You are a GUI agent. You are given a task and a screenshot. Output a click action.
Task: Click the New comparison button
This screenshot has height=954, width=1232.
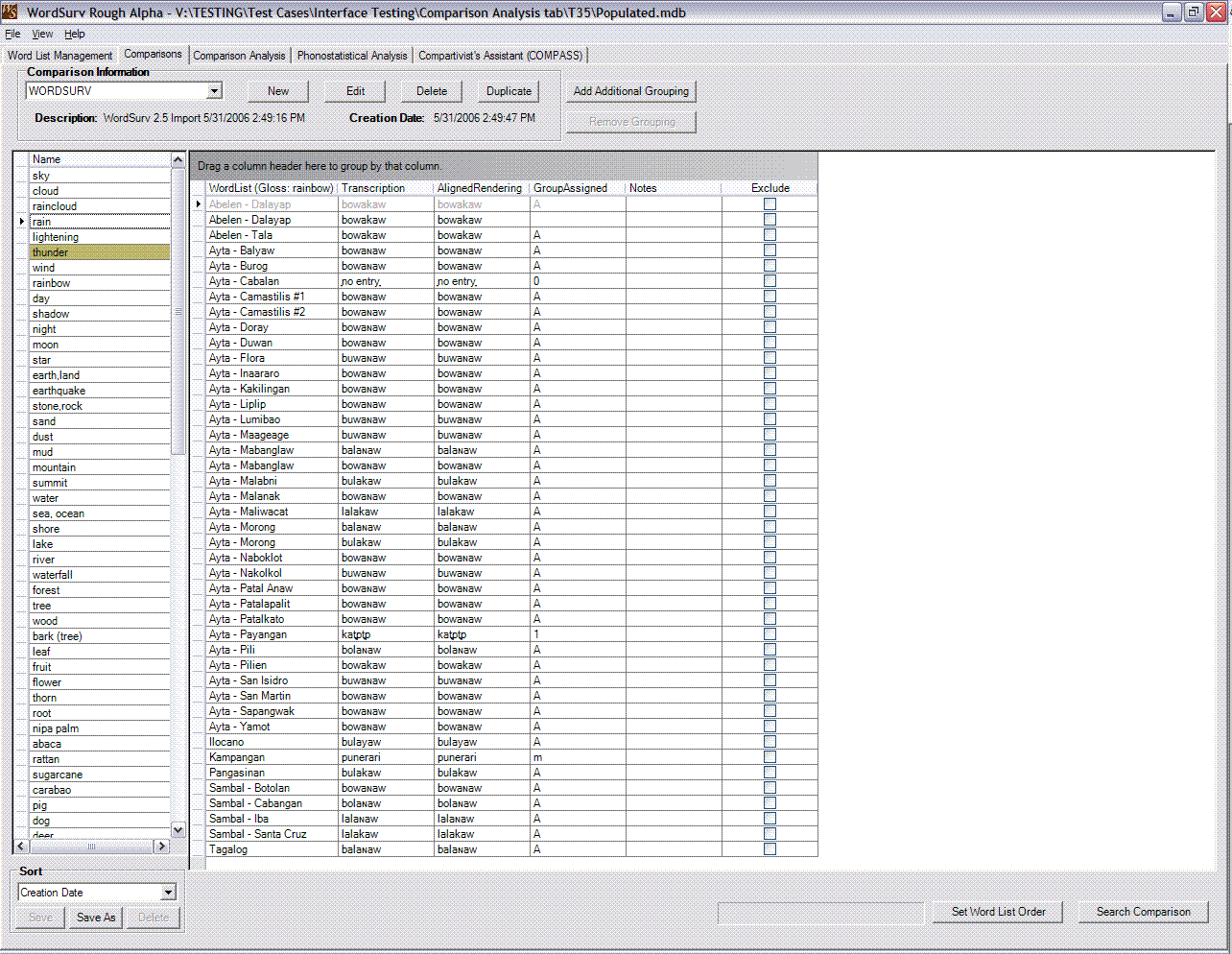tap(278, 91)
